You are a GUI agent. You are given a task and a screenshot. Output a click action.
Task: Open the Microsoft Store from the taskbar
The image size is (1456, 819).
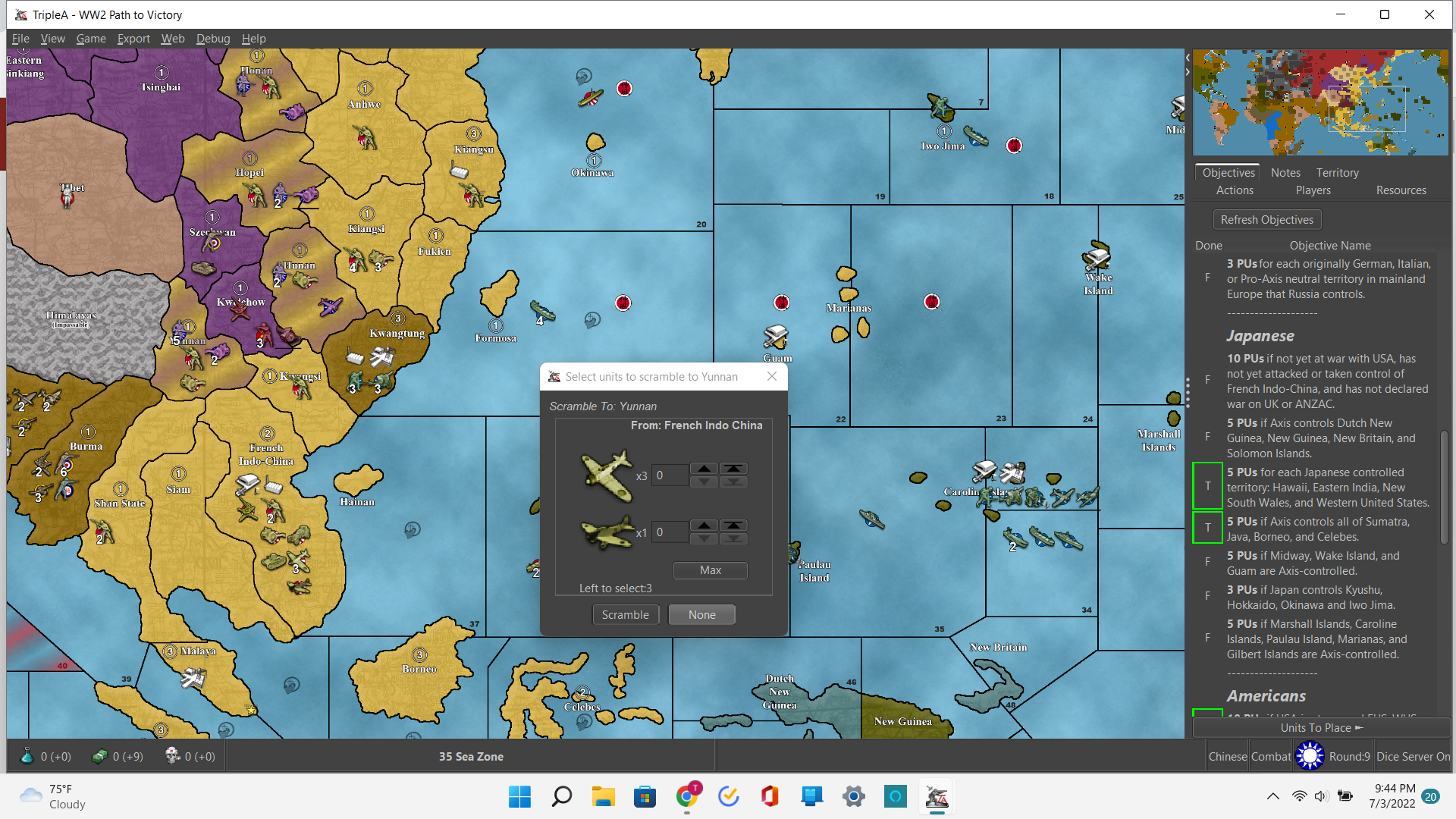point(645,796)
